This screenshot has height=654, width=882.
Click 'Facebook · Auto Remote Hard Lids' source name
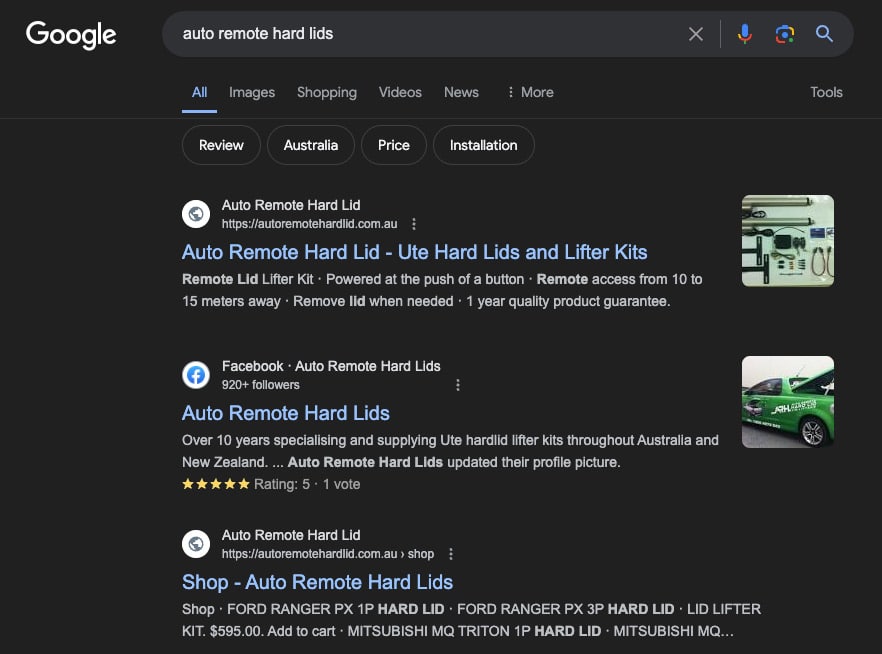tap(331, 366)
